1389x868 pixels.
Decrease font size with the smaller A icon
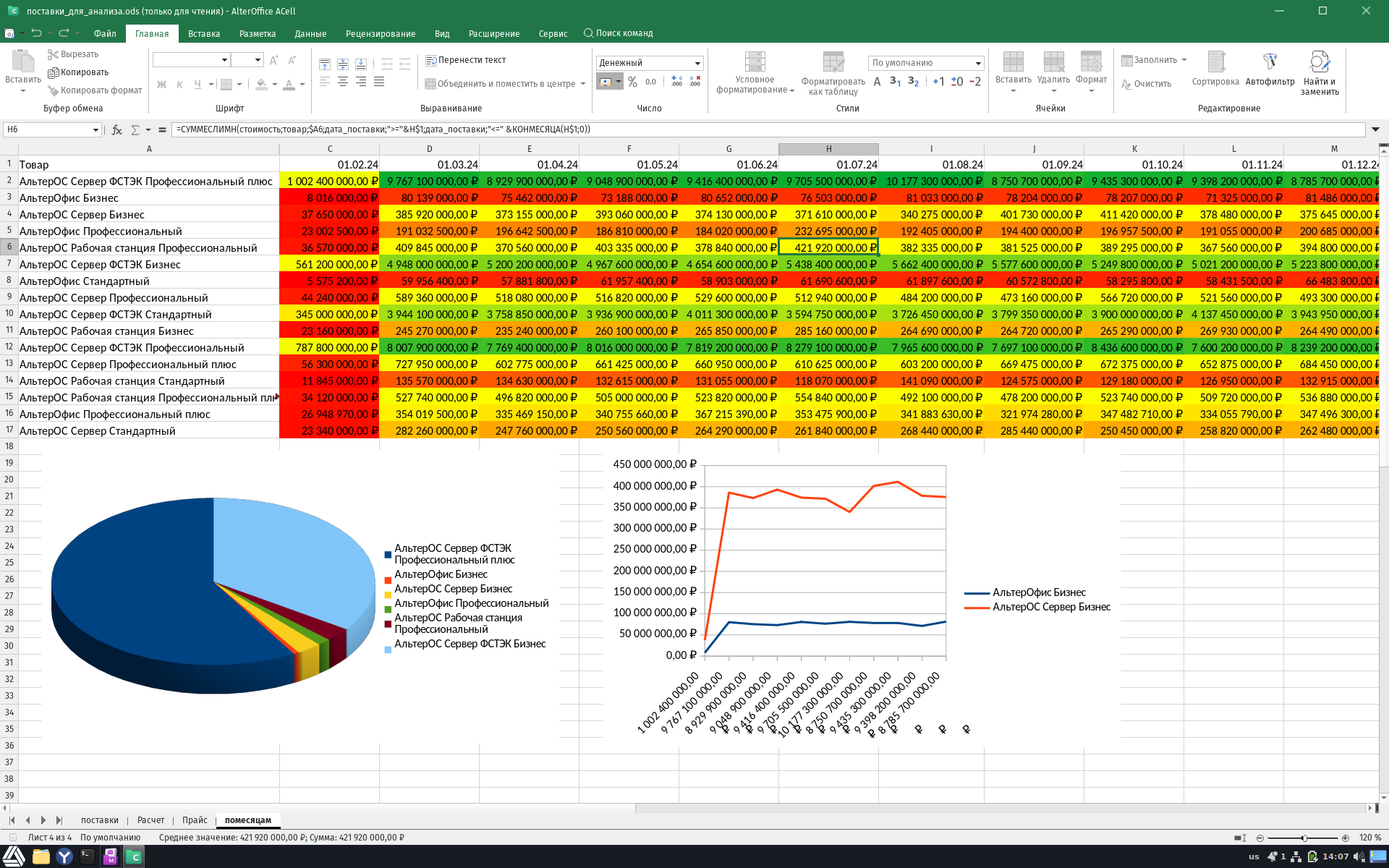pos(292,60)
